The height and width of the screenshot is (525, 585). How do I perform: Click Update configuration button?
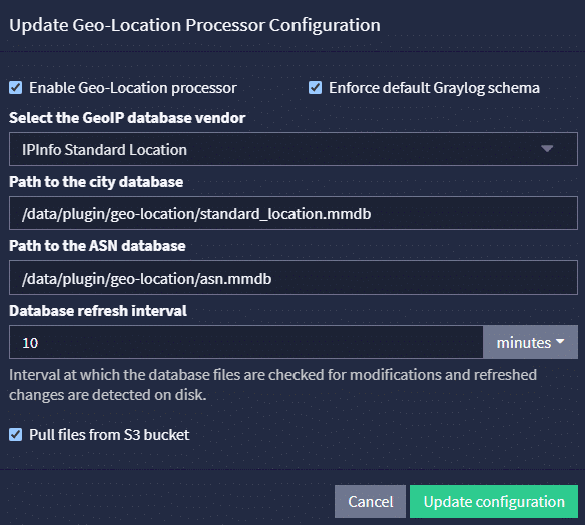(494, 501)
